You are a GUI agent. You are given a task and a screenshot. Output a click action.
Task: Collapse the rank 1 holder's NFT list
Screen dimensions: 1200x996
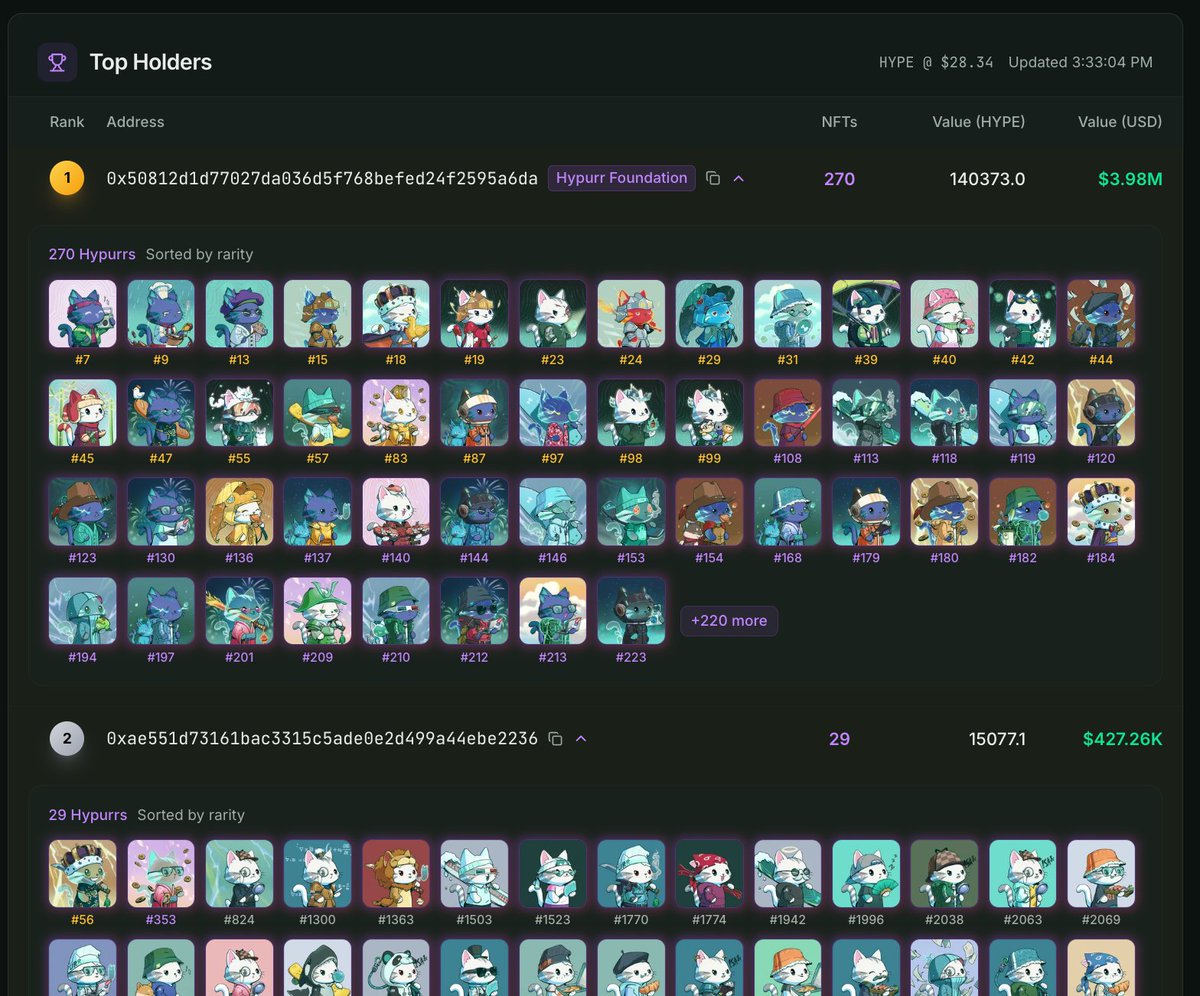(739, 179)
